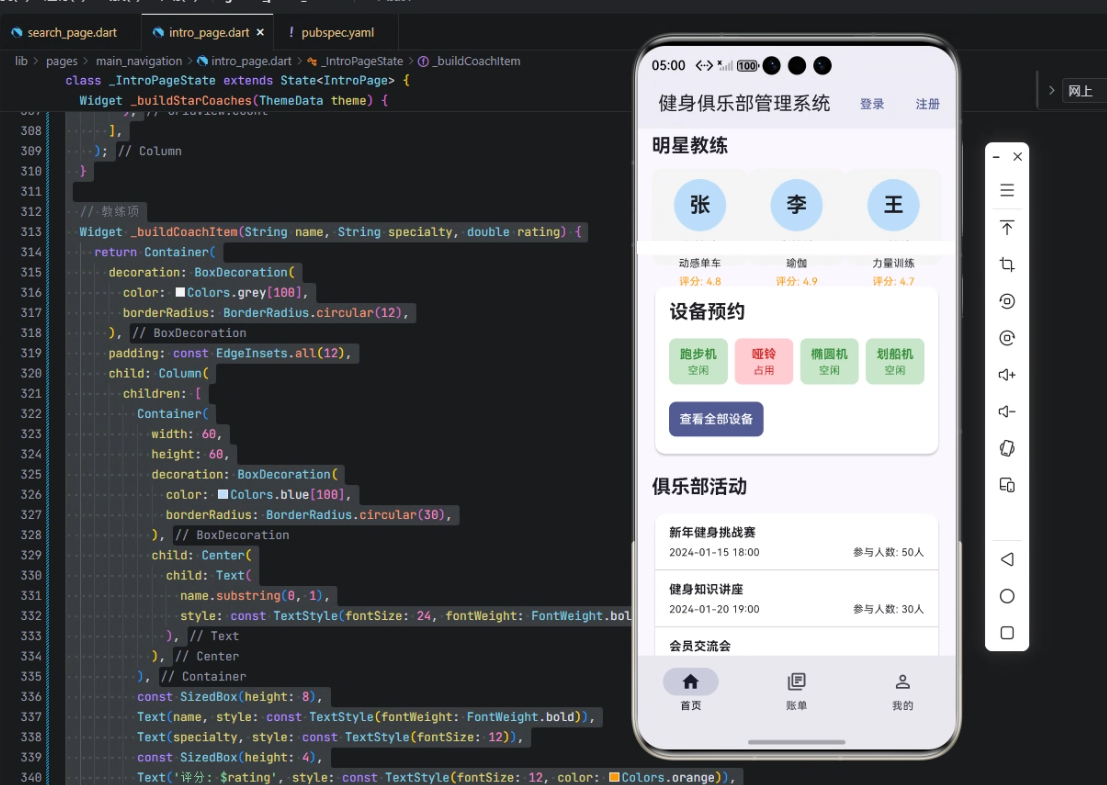
Task: Open the hamburger menu in the phone sidebar
Action: click(x=1007, y=190)
